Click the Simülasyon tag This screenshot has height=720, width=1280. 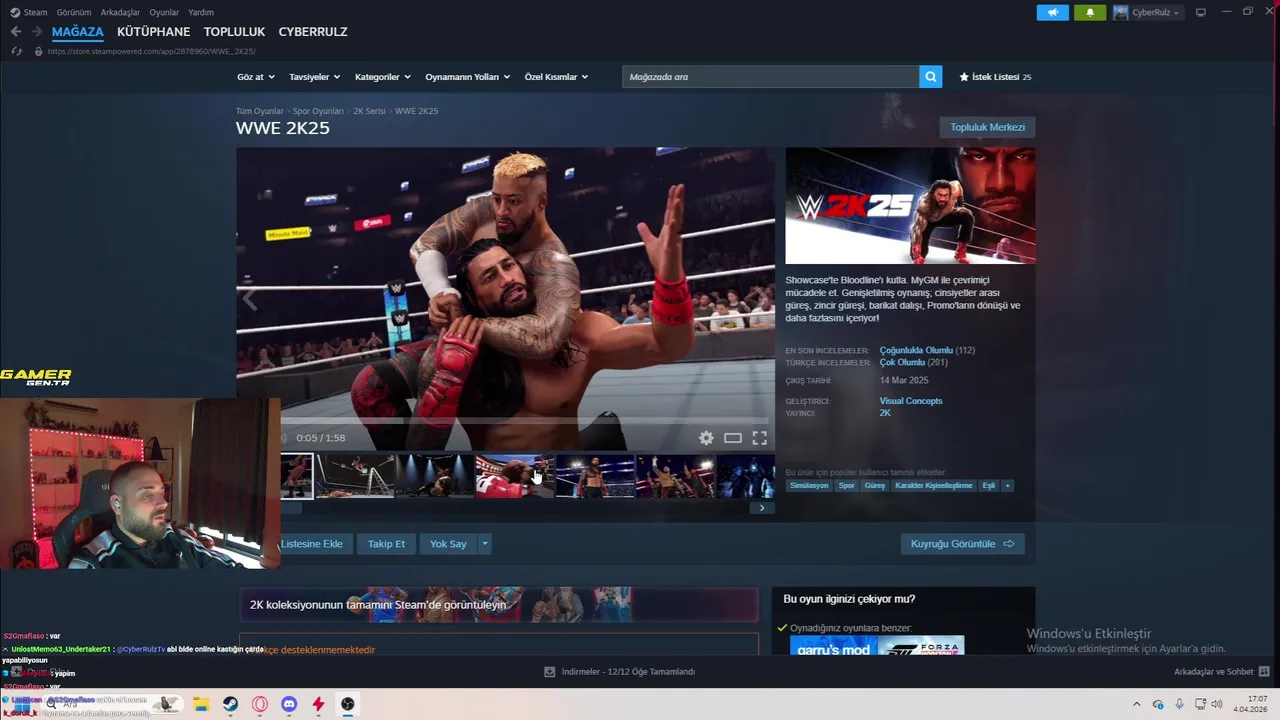click(x=809, y=485)
